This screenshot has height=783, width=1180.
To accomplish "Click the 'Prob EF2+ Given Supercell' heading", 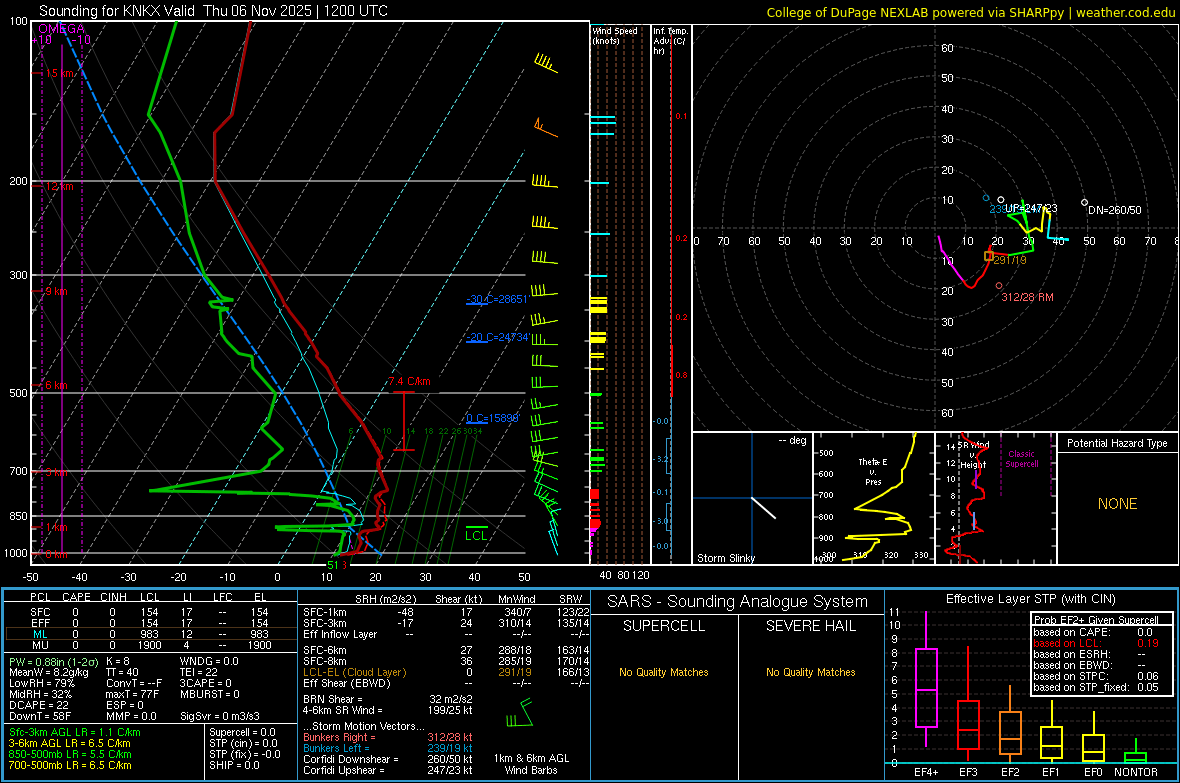I will point(1096,620).
